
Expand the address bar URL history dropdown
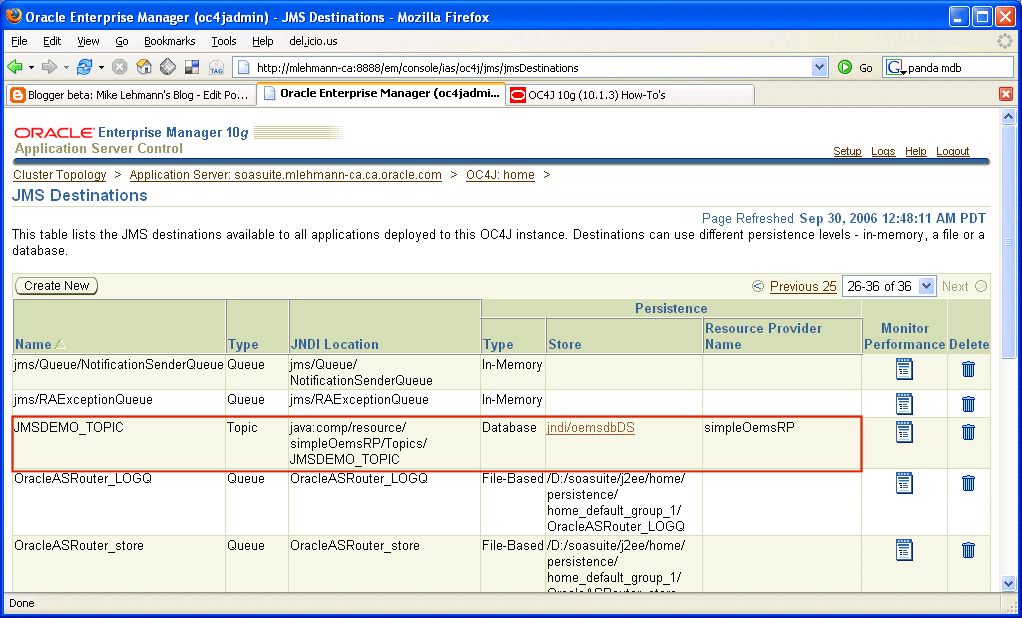point(819,67)
